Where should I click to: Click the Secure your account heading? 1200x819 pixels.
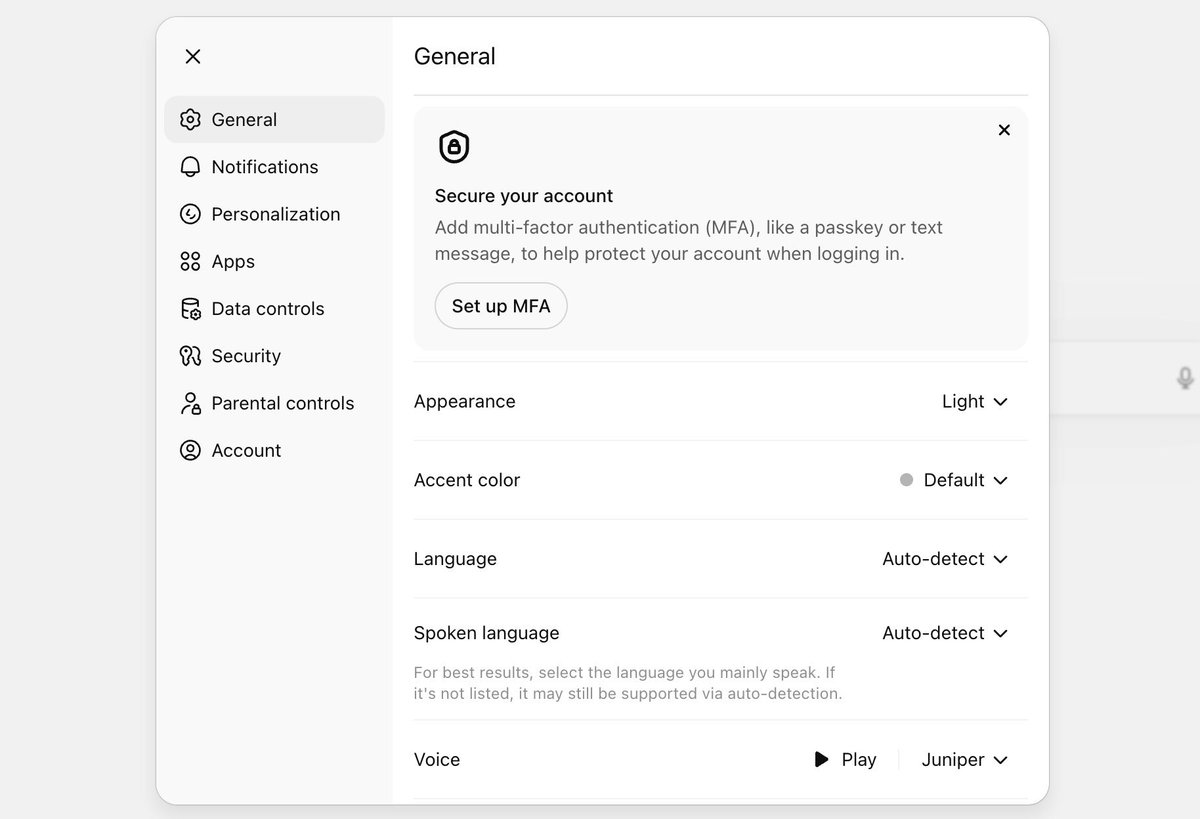click(524, 196)
